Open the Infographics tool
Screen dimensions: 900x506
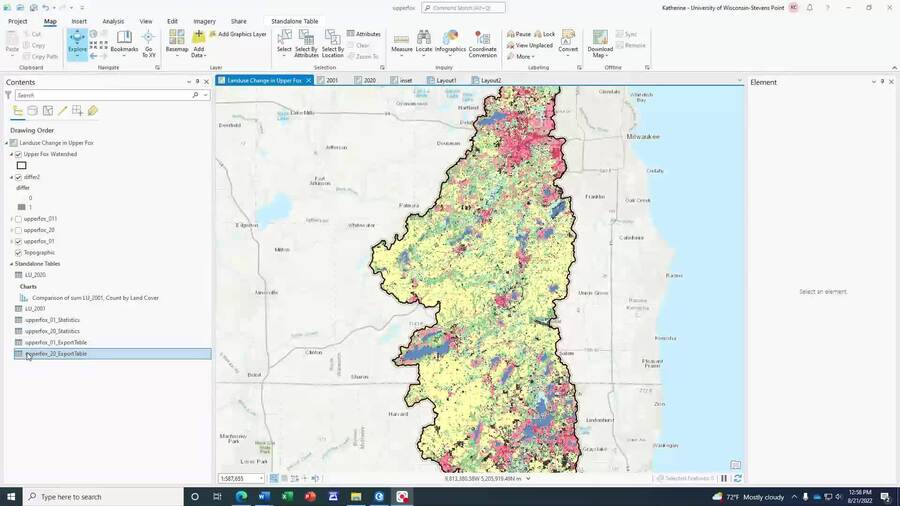pyautogui.click(x=451, y=43)
